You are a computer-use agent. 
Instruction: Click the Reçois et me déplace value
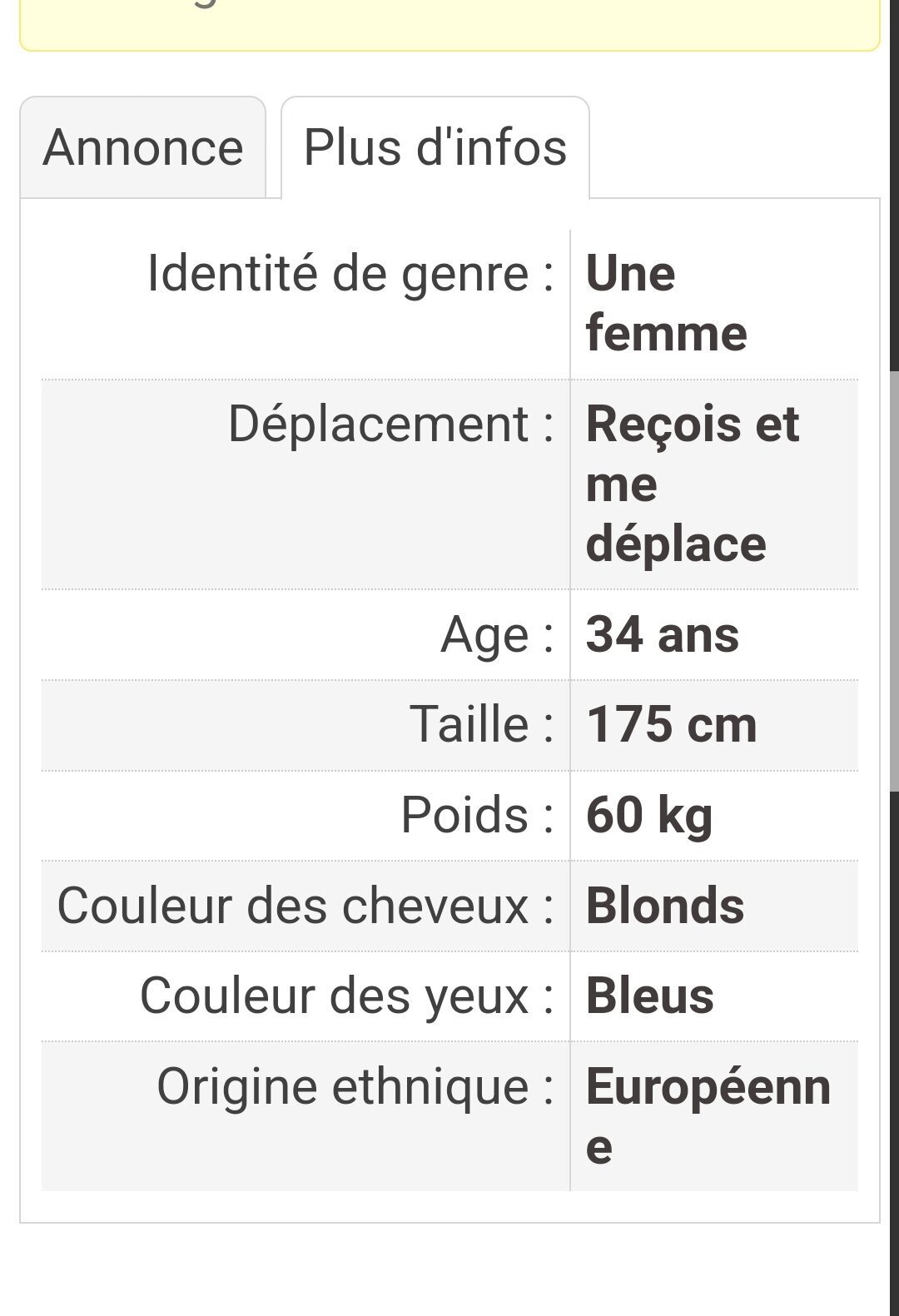tap(693, 484)
